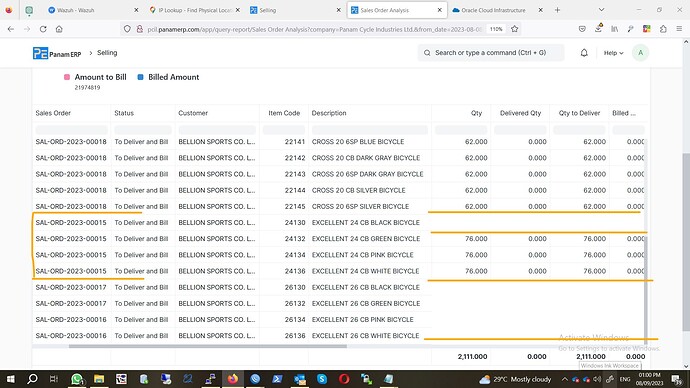The height and width of the screenshot is (388, 690).
Task: Click the Panam ERP logo
Action: click(57, 53)
